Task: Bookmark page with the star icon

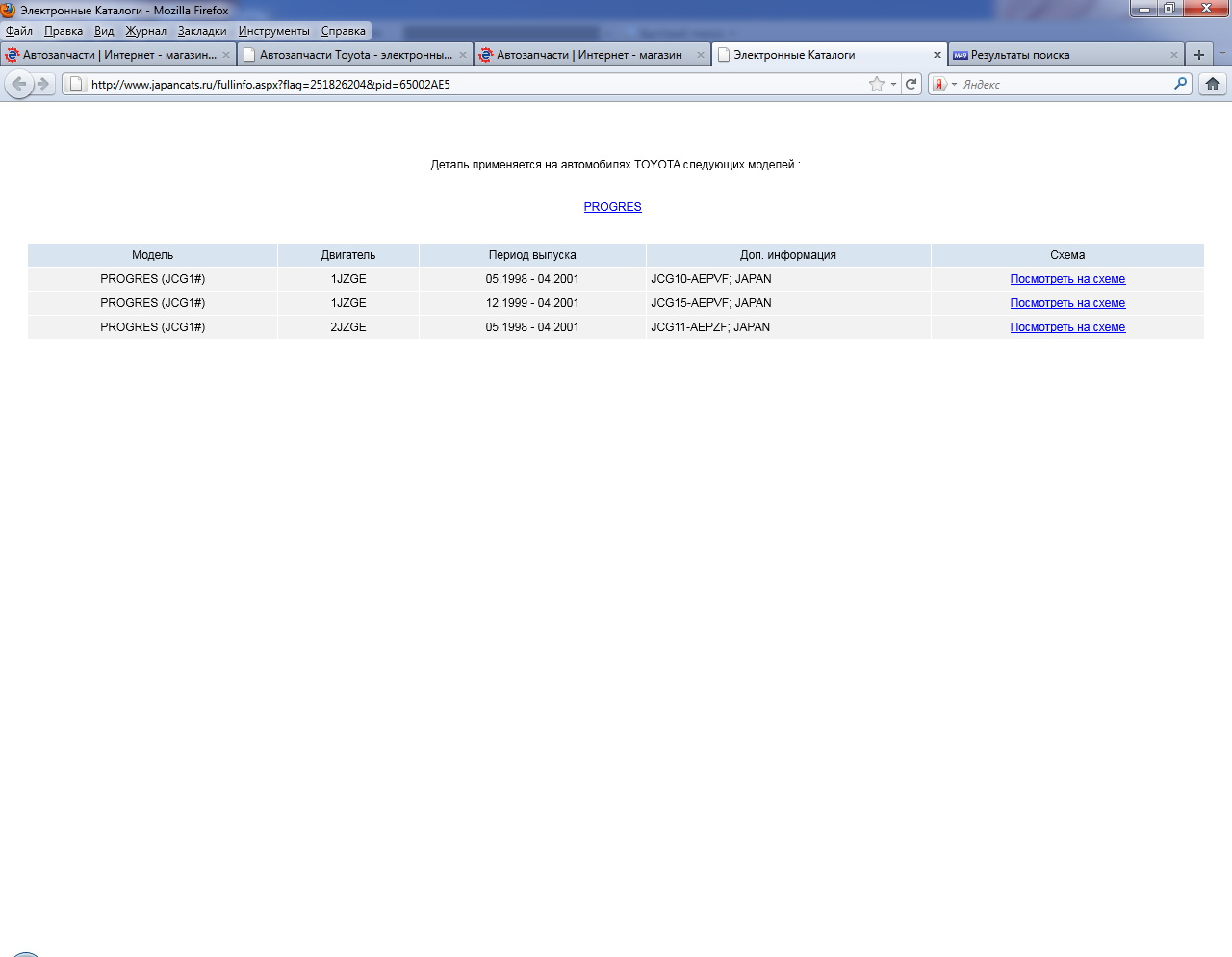Action: pos(876,85)
